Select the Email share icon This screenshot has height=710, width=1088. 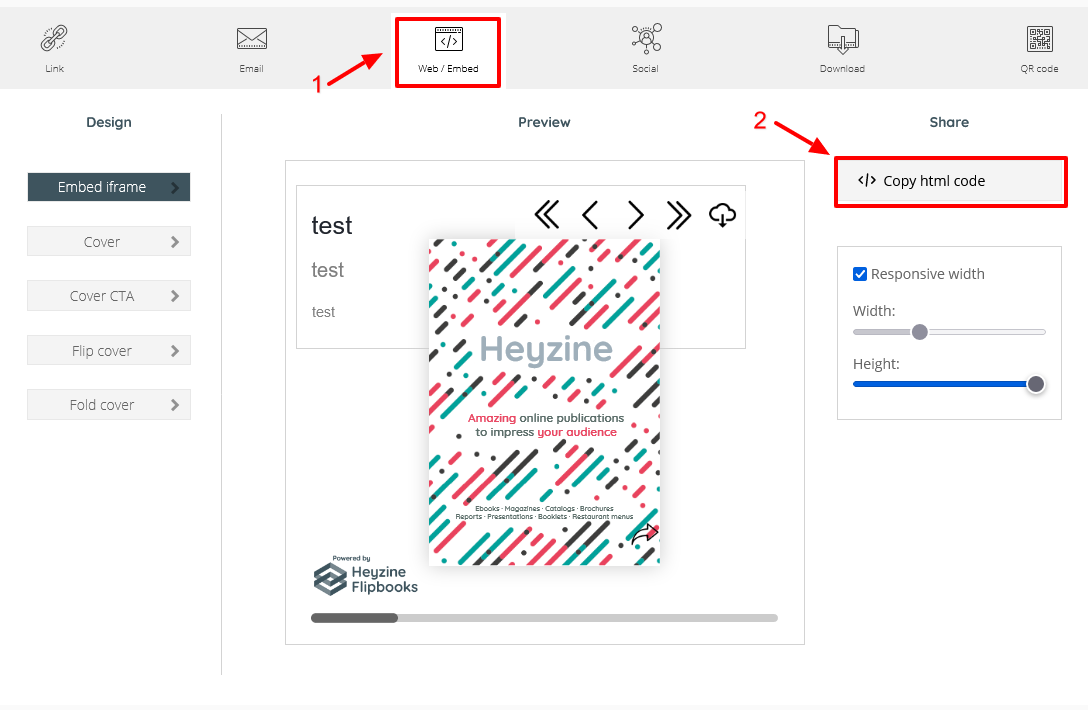(251, 40)
